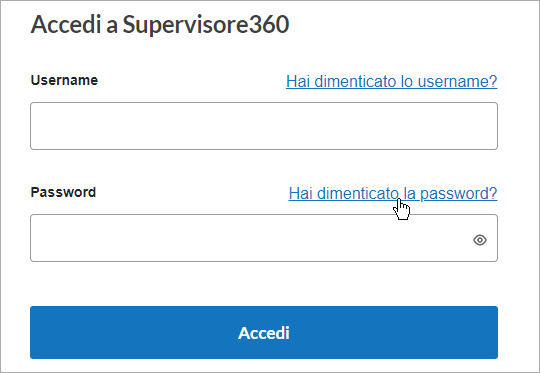Open 'Hai dimenticato lo username?' link
Screen dimensions: 540x373
pyautogui.click(x=392, y=82)
